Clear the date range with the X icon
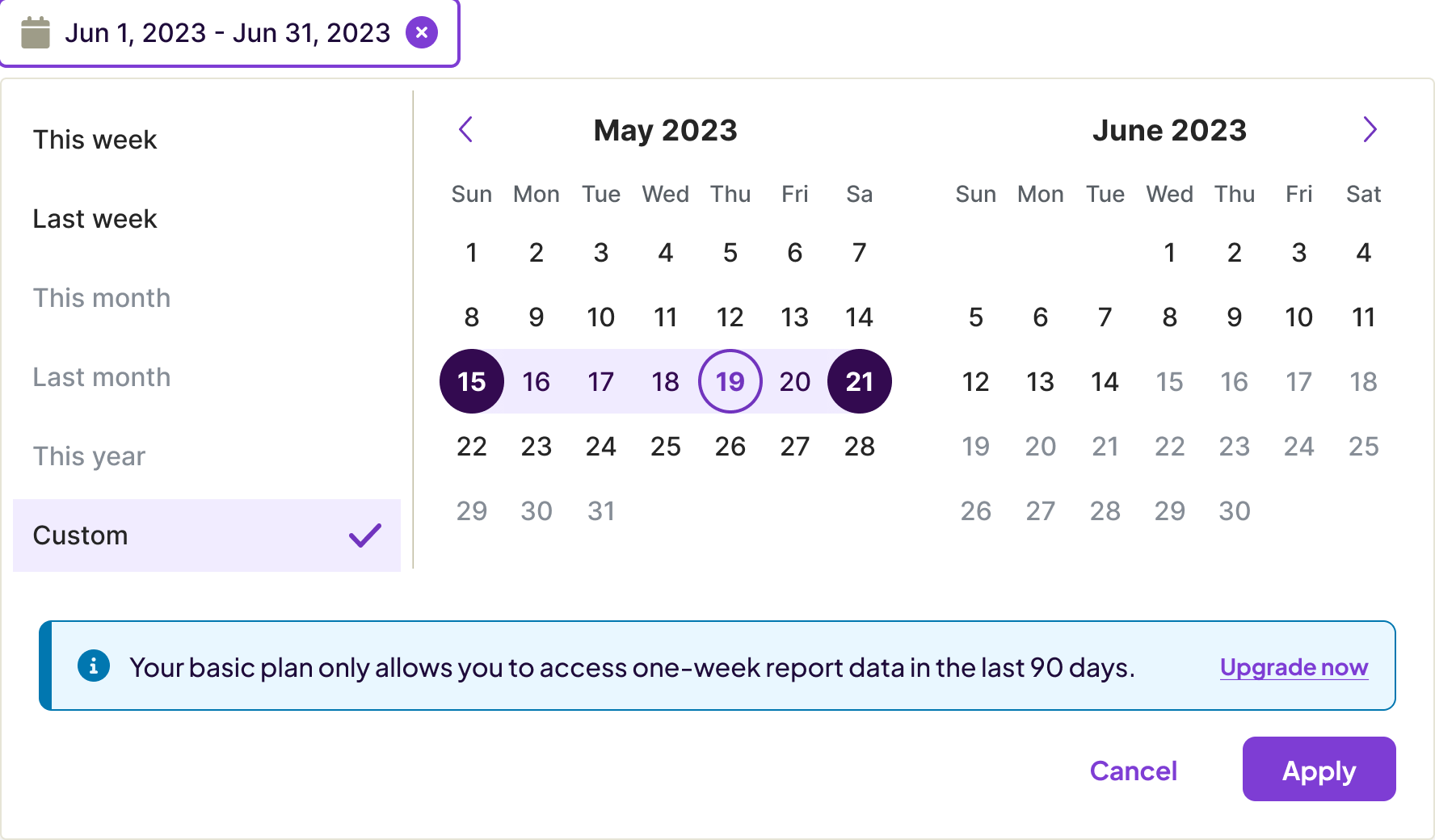The width and height of the screenshot is (1435, 840). coord(421,33)
